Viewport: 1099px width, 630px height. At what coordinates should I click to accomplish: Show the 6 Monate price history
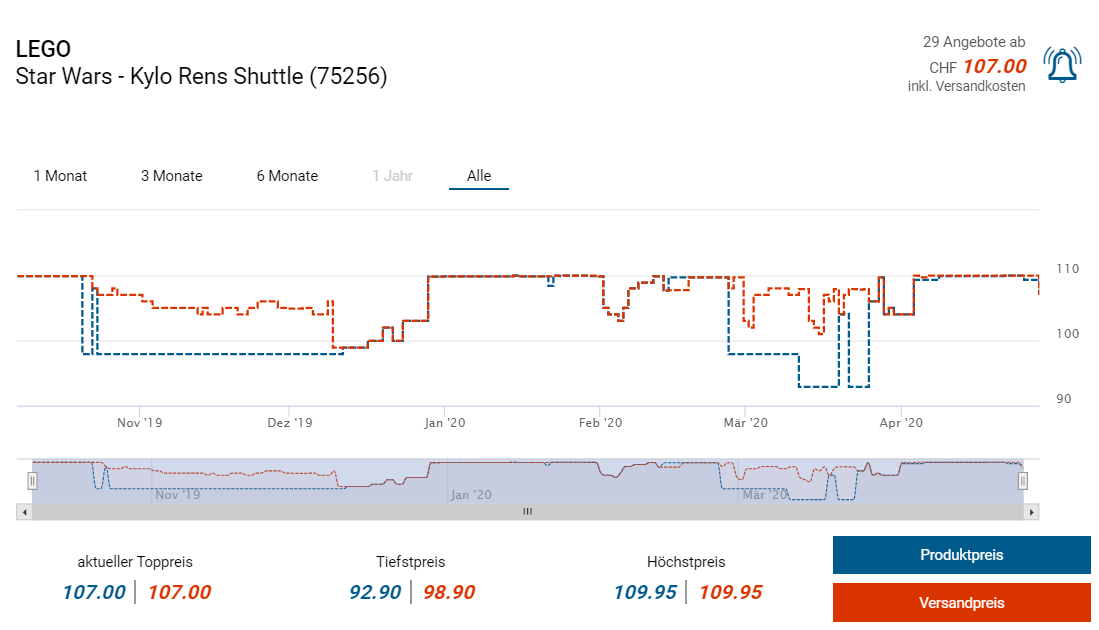click(x=287, y=176)
